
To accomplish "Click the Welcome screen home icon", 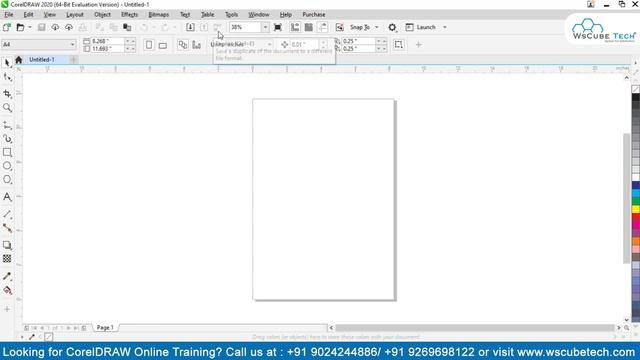I will click(18, 60).
